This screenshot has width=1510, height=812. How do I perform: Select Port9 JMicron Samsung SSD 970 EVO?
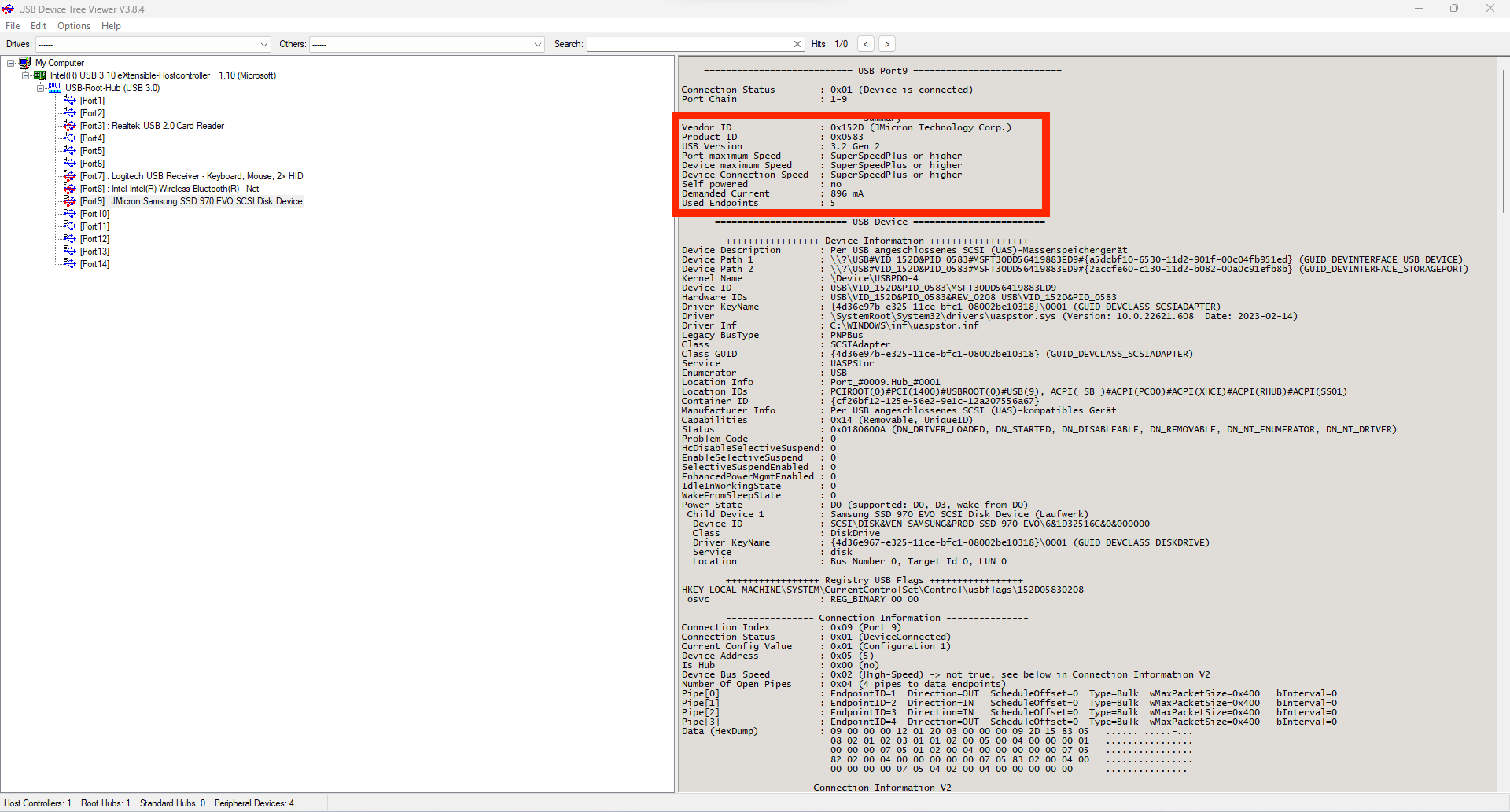tap(191, 201)
